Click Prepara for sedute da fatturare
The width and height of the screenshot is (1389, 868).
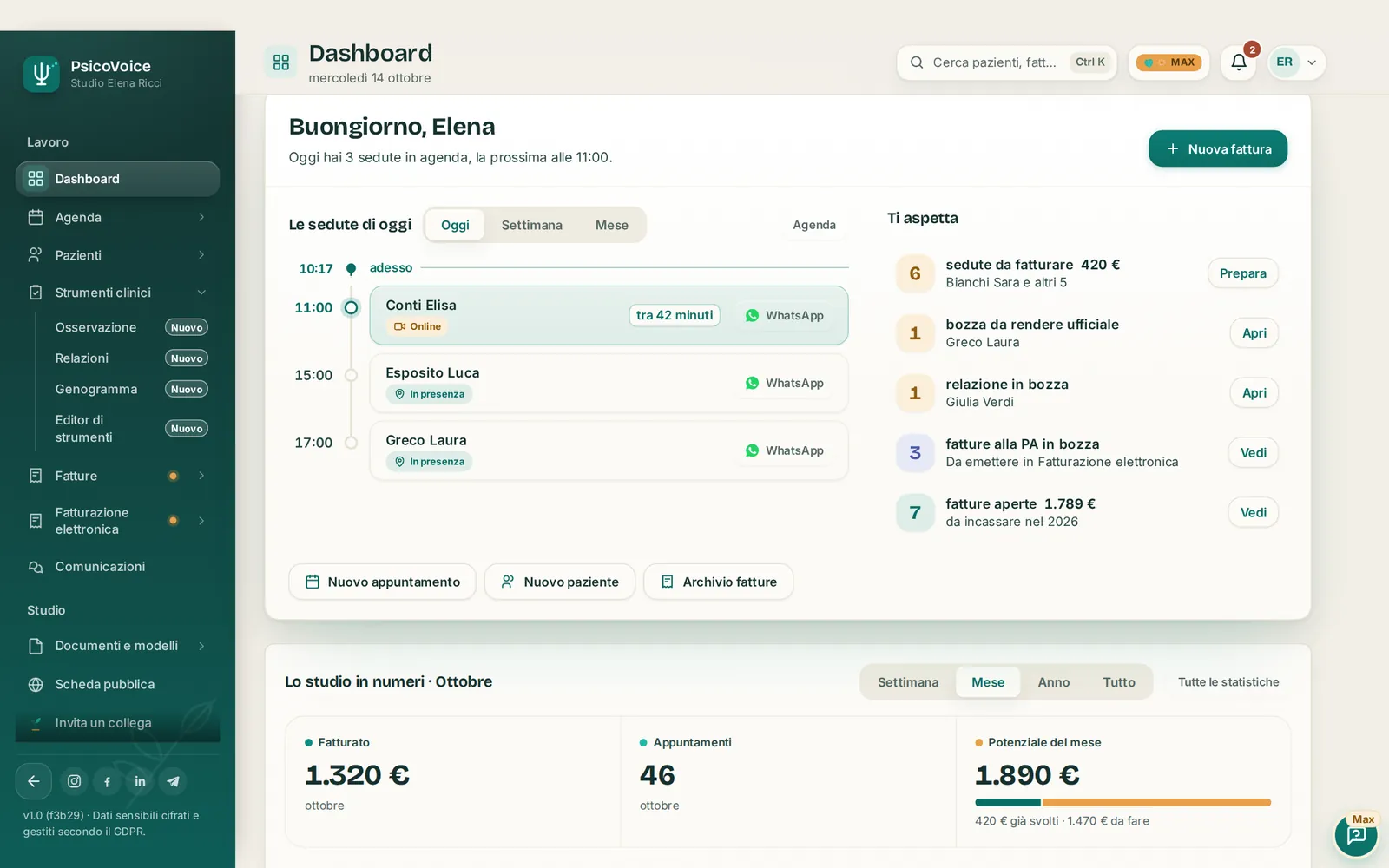tap(1242, 273)
